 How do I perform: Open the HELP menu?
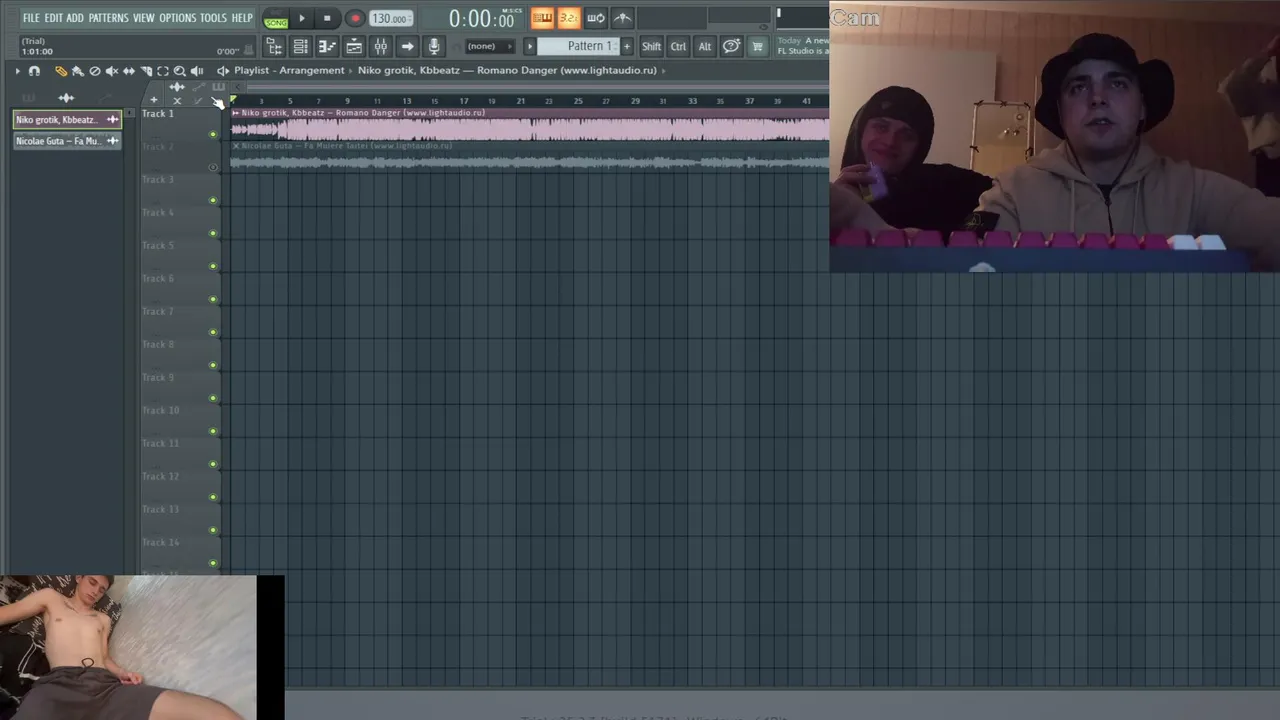coord(242,18)
